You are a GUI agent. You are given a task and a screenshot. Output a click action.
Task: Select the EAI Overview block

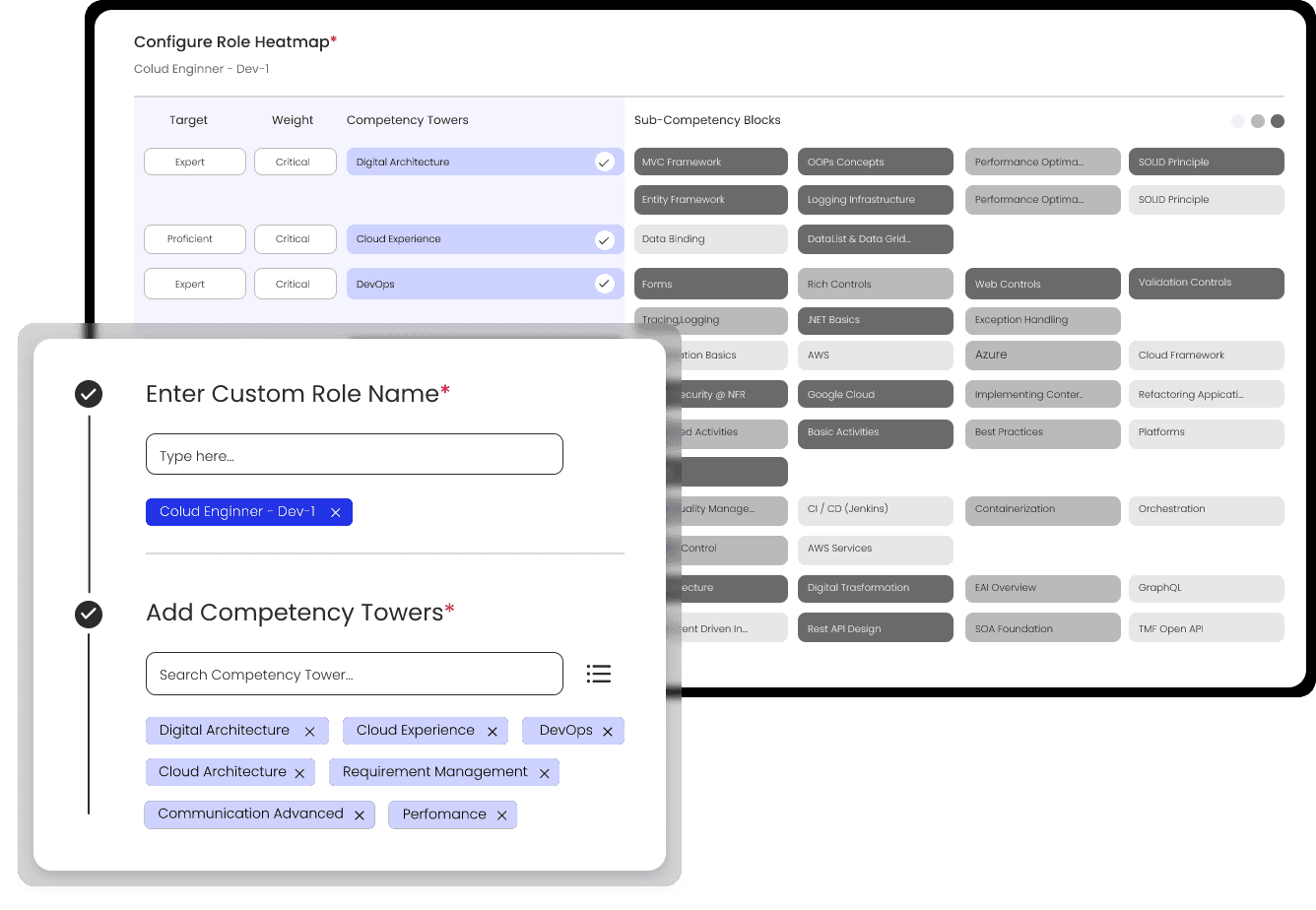pyautogui.click(x=1043, y=589)
